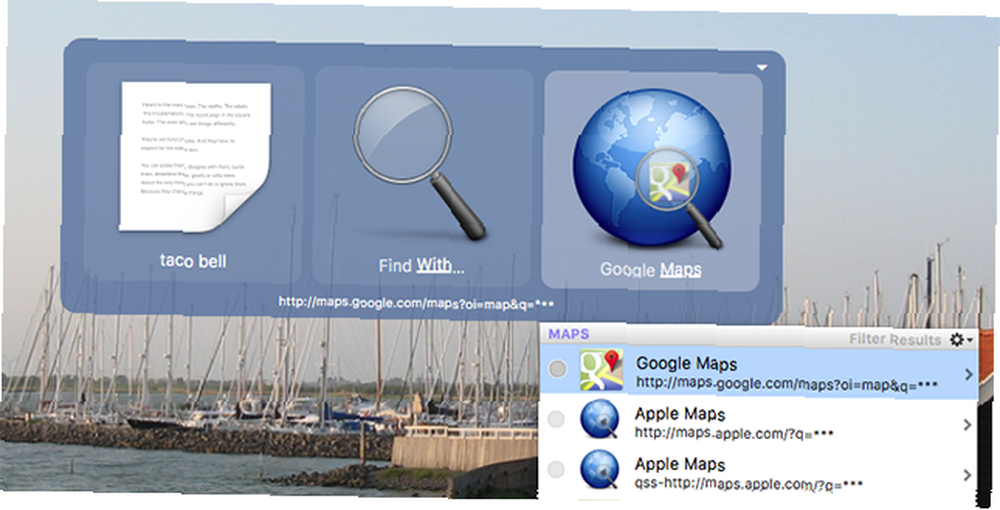
Task: Click the 'Find With...' label
Action: tap(421, 265)
